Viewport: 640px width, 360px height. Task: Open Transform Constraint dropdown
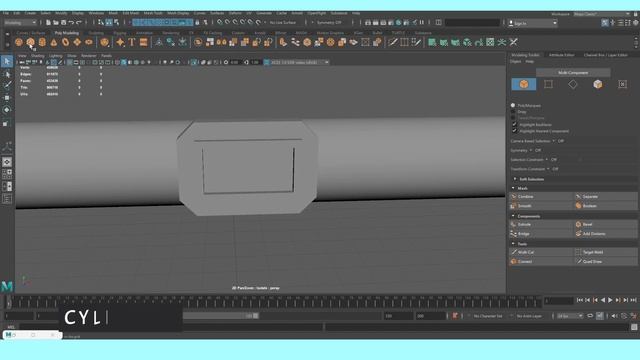pos(549,169)
